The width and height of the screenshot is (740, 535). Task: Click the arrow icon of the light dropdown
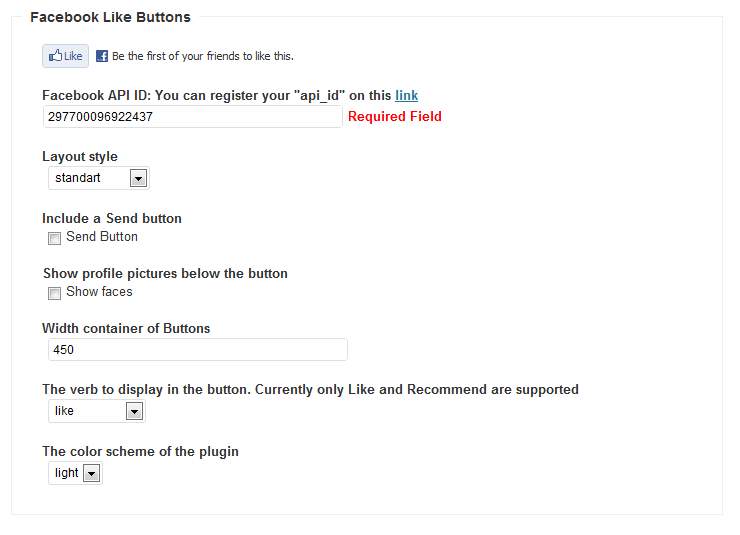92,473
